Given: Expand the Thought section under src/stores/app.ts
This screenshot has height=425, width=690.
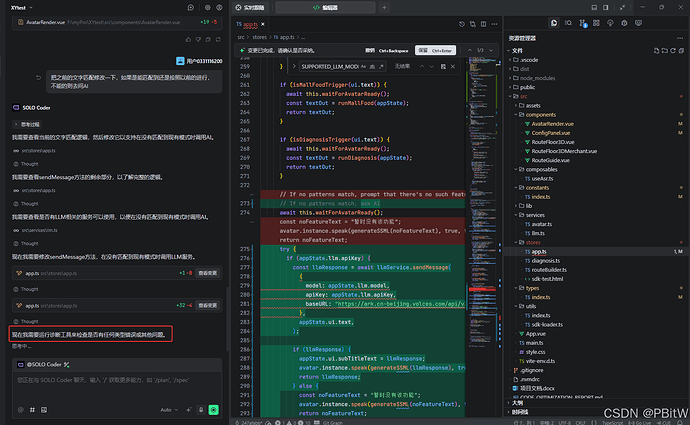Looking at the screenshot, I should pos(28,162).
